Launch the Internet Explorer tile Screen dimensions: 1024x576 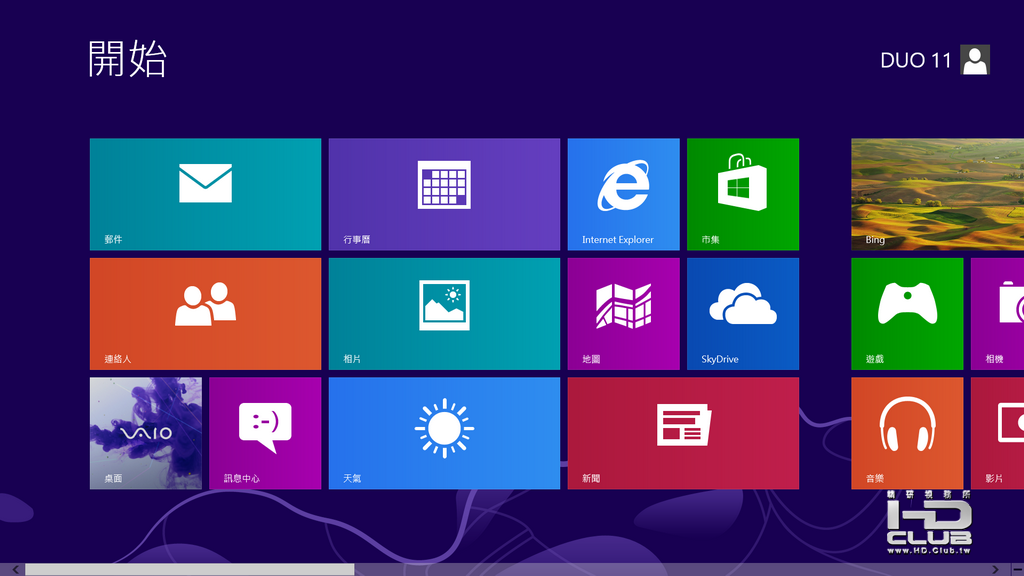(623, 194)
